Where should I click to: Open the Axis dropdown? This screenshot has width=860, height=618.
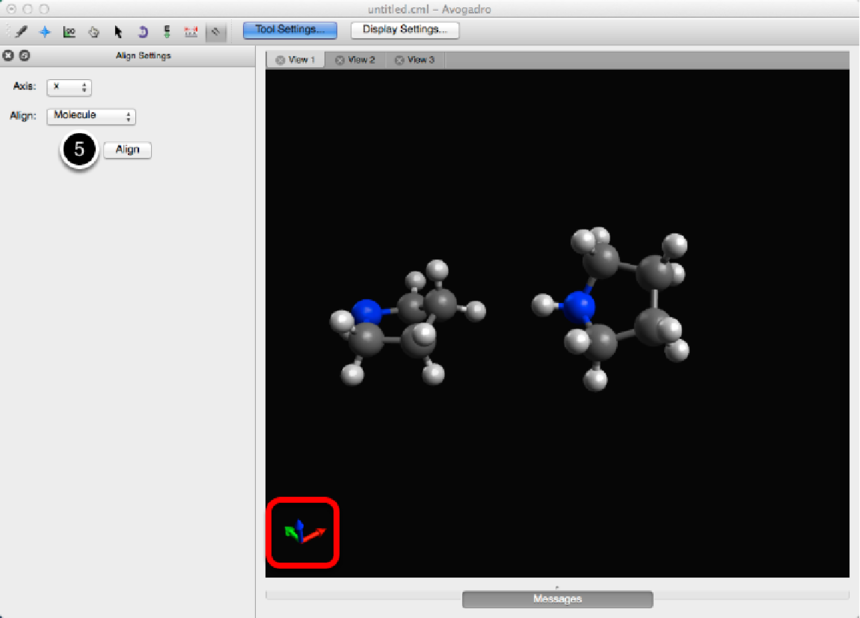pyautogui.click(x=70, y=88)
